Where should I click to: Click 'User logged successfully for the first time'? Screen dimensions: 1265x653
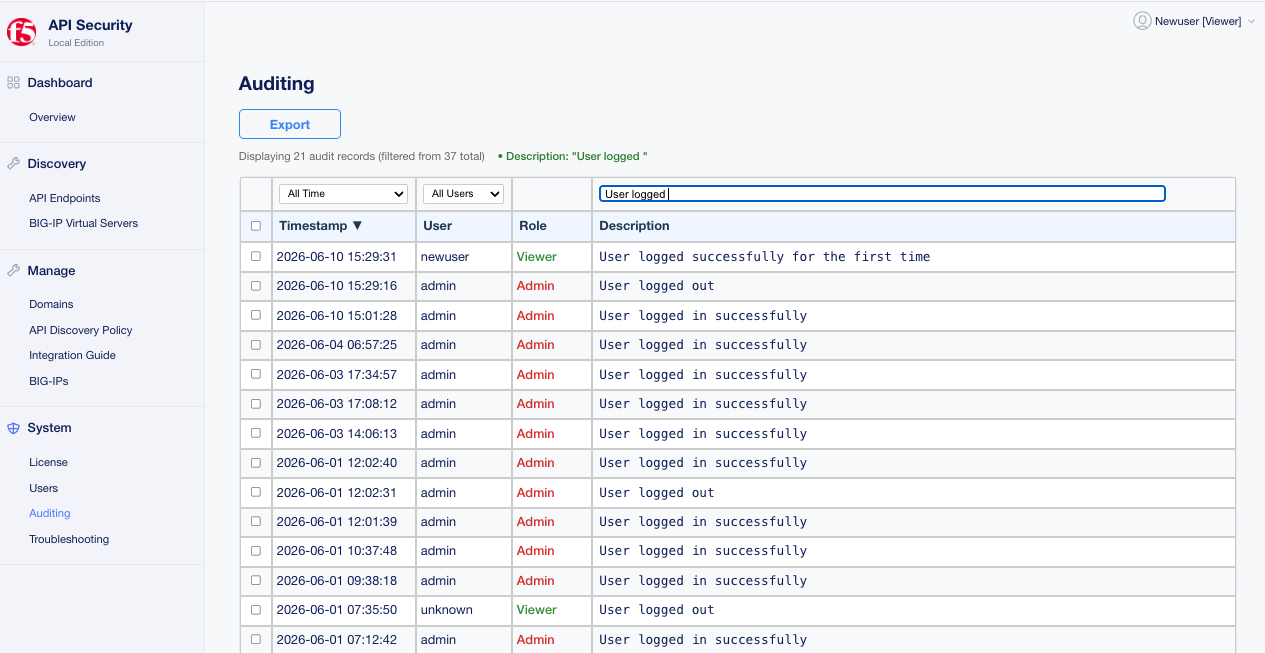pos(765,257)
